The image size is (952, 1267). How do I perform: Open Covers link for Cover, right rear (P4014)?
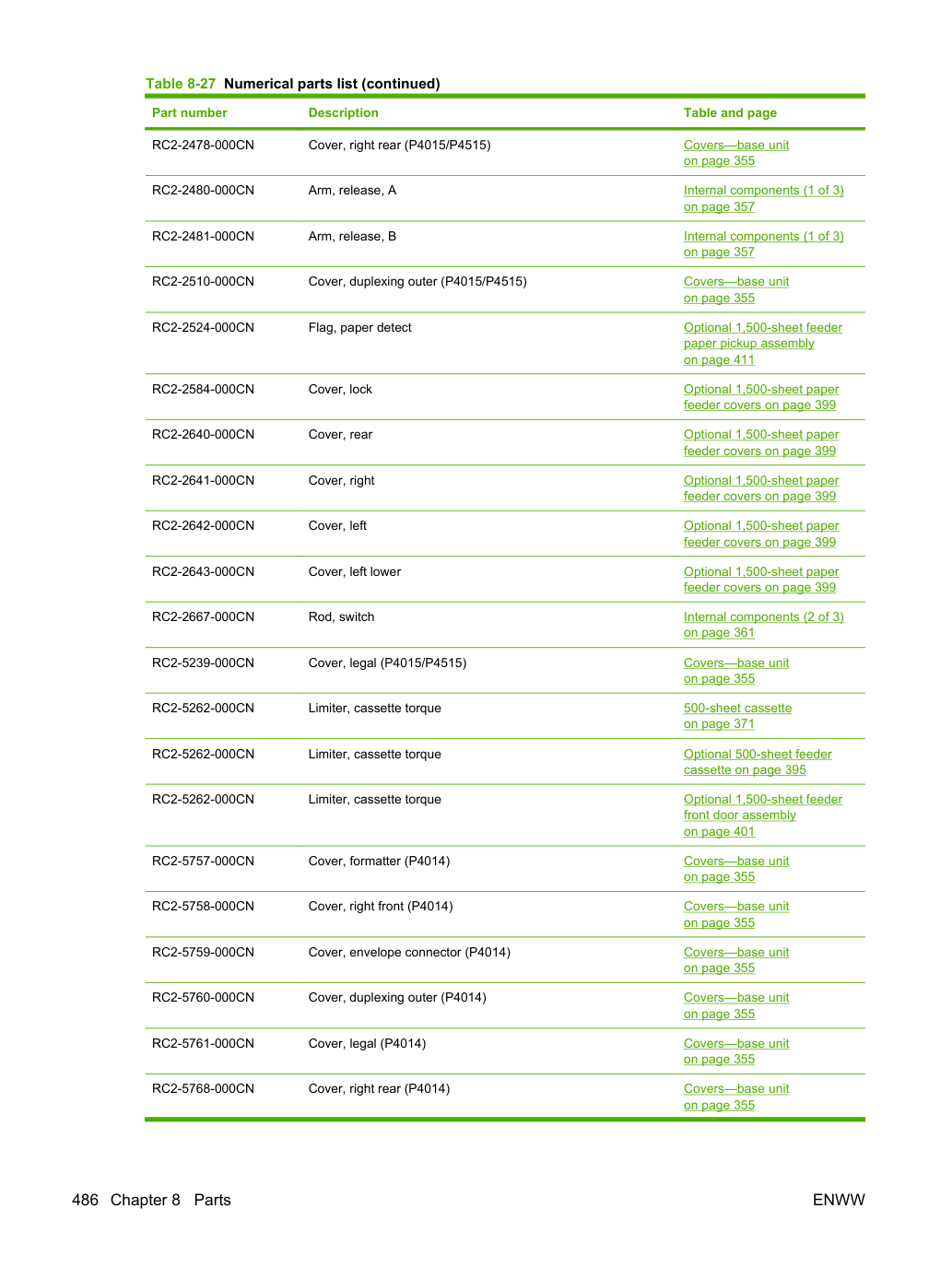click(x=736, y=1097)
